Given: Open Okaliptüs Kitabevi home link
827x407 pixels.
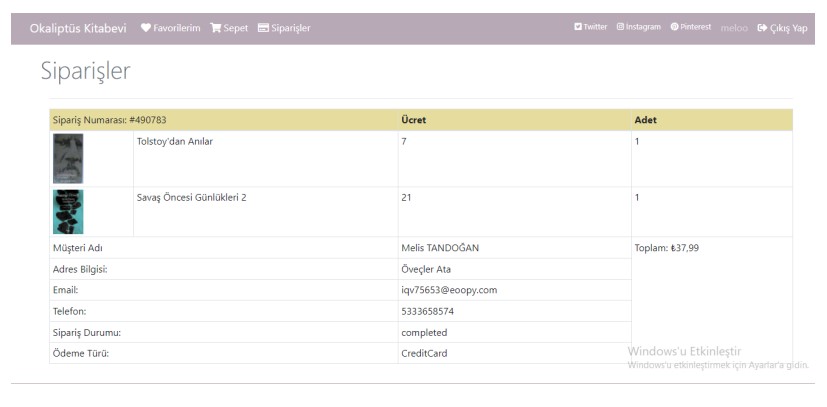Looking at the screenshot, I should click(78, 28).
